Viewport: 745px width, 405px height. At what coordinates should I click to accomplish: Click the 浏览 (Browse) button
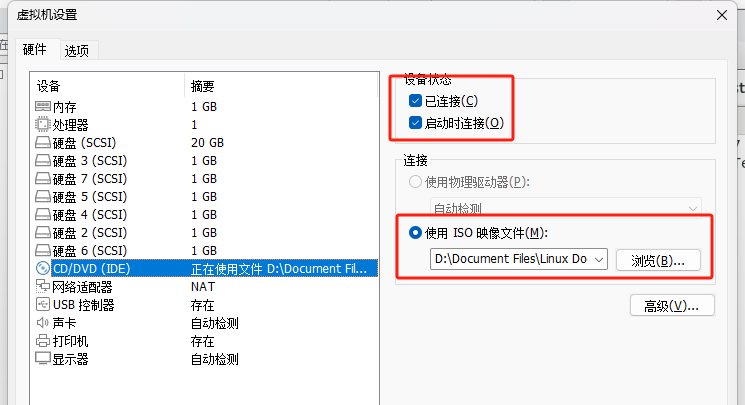[x=658, y=260]
